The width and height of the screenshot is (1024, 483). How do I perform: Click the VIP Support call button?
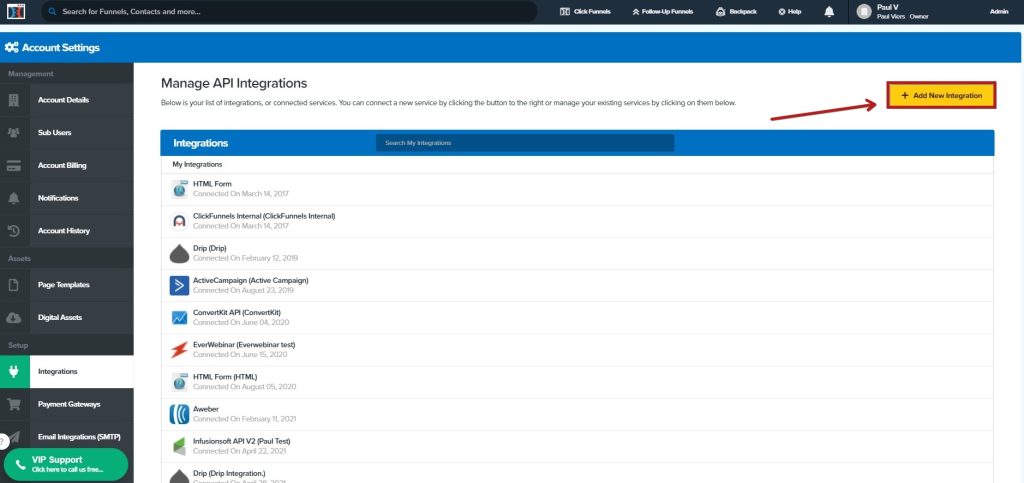(66, 464)
